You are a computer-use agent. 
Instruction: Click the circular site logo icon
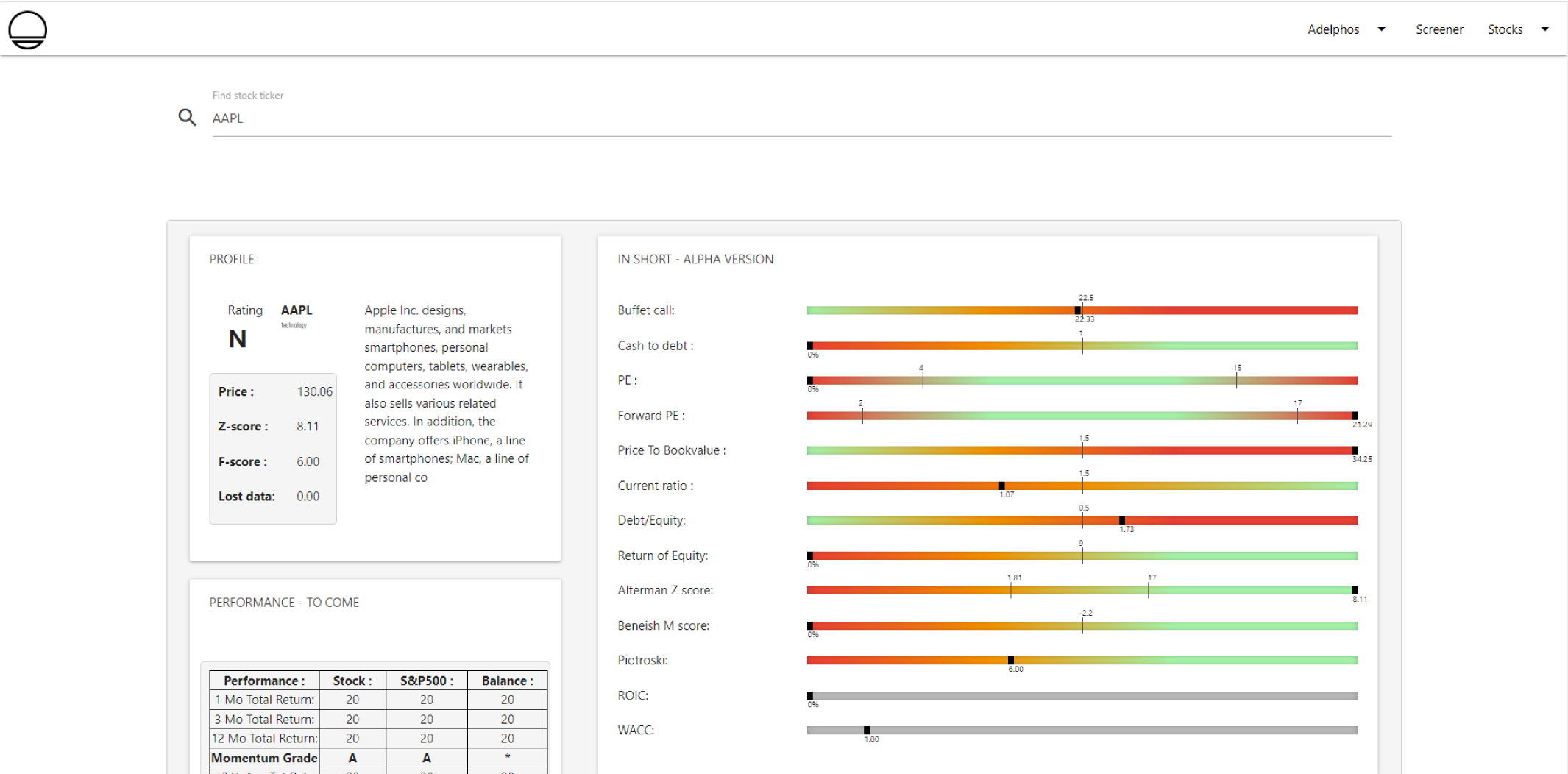28,29
